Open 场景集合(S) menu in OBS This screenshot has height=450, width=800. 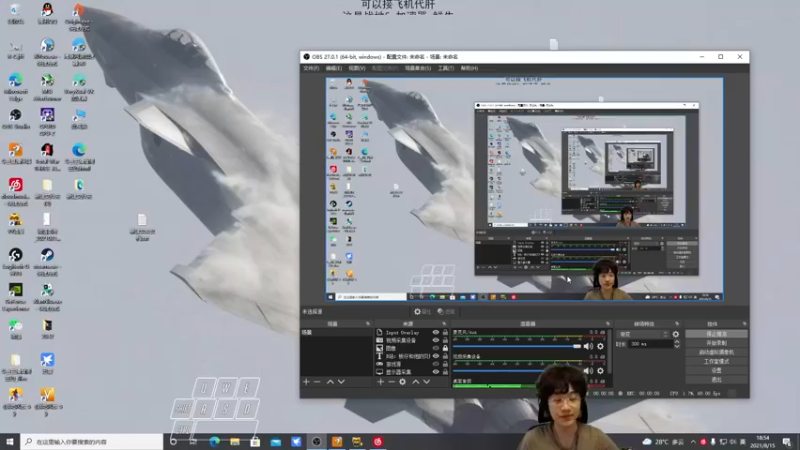pos(418,68)
